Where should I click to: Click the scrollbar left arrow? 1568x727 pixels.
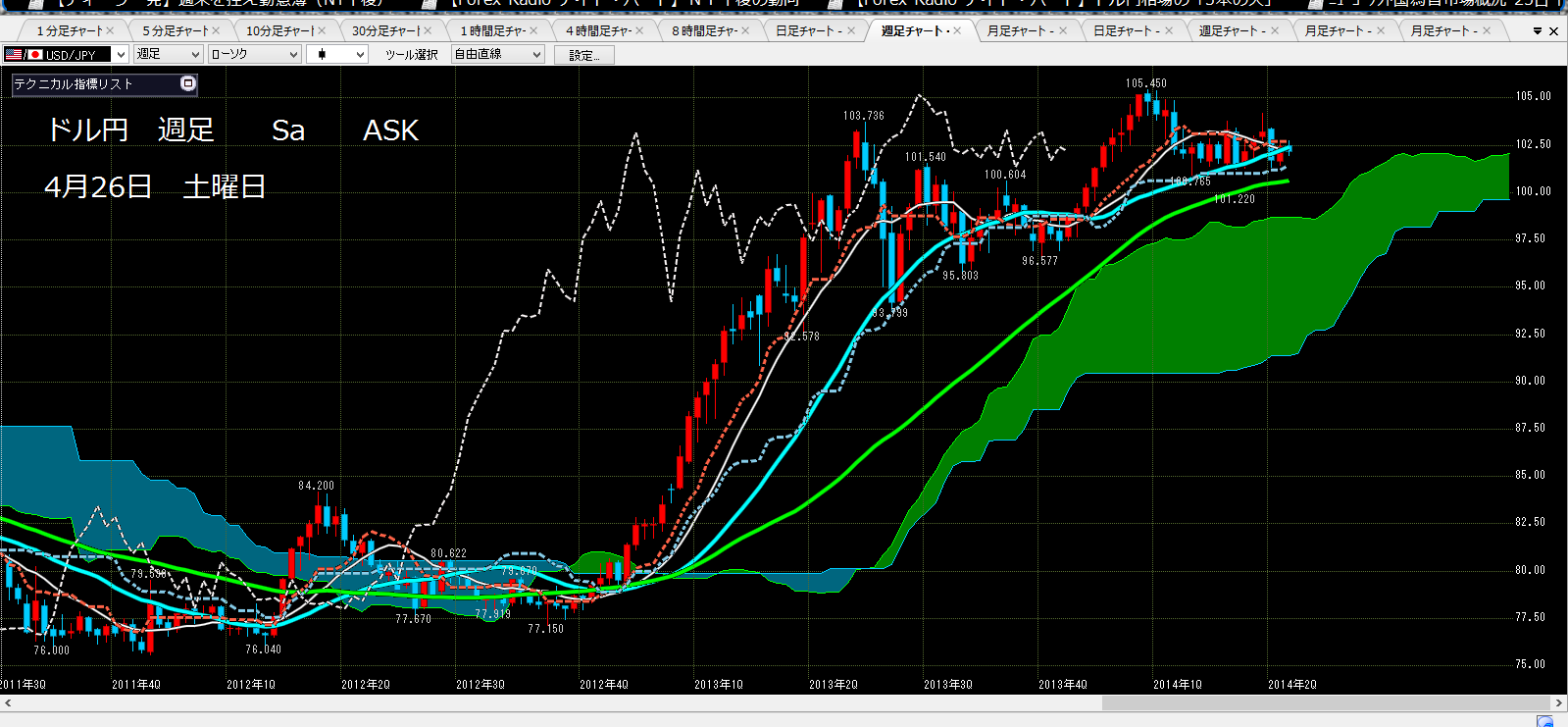(8, 703)
